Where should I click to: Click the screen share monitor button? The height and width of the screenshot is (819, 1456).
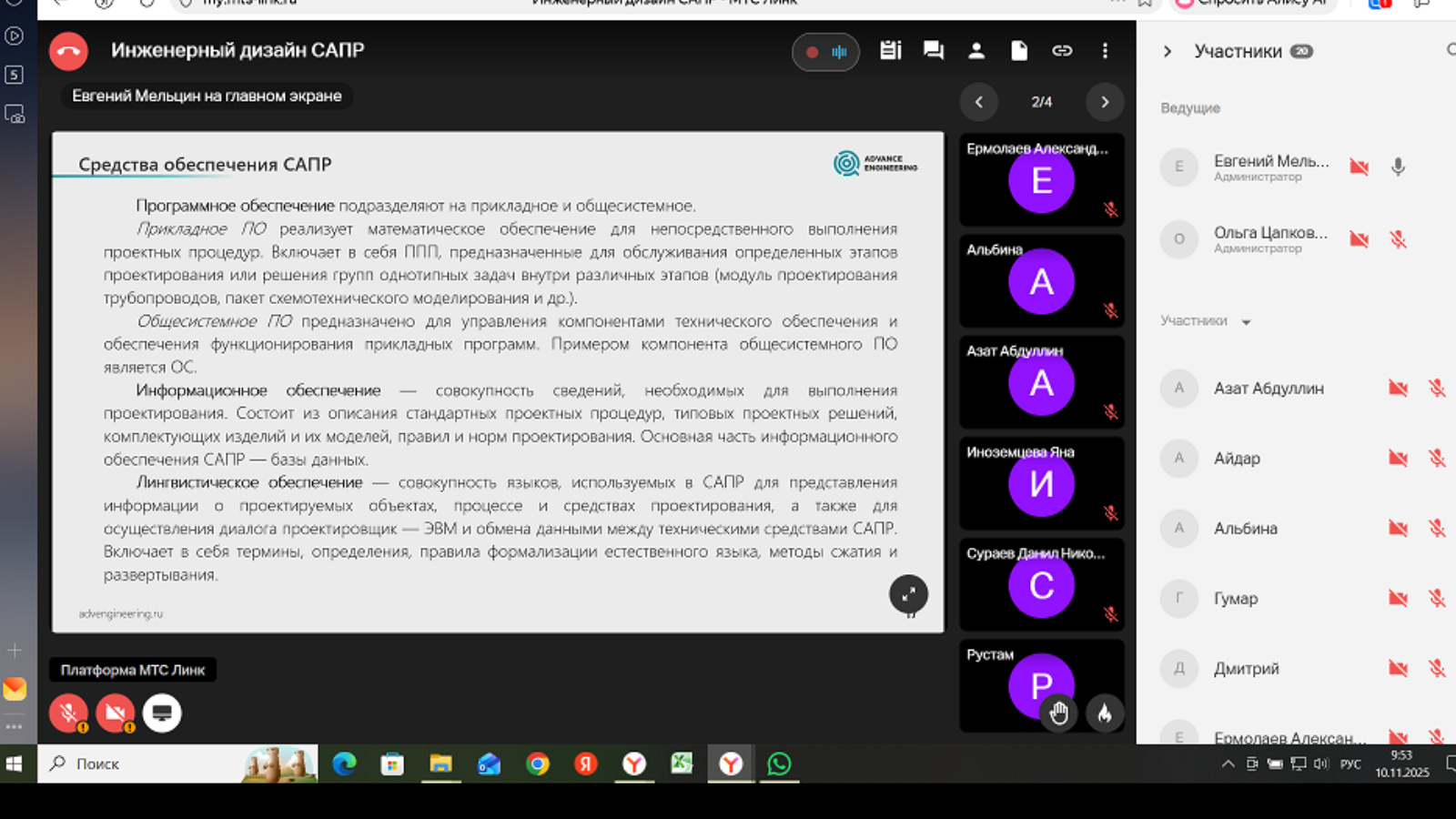162,713
